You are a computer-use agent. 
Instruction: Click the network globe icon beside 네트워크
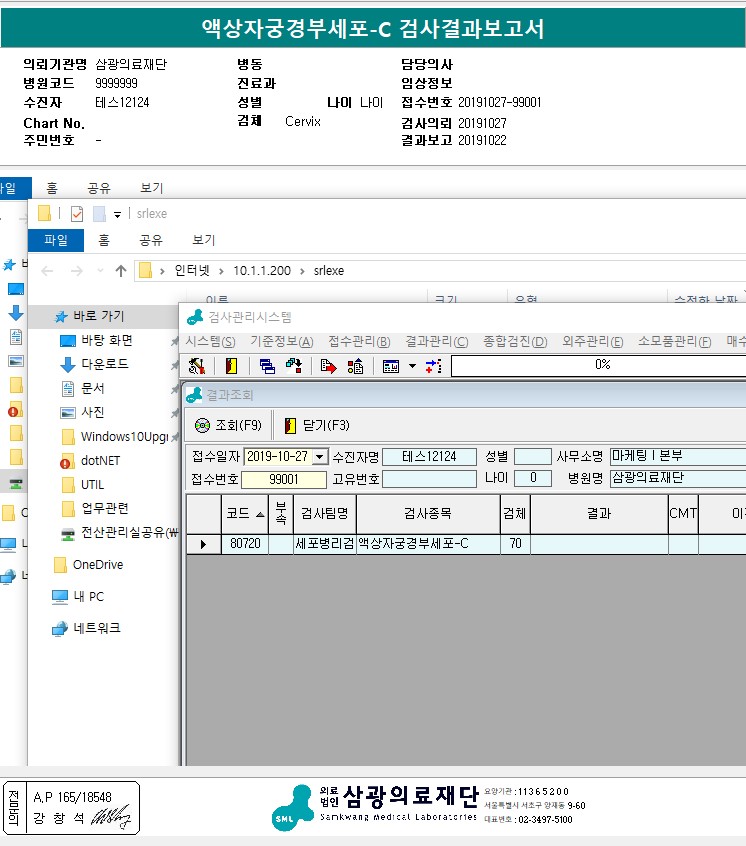[x=59, y=629]
